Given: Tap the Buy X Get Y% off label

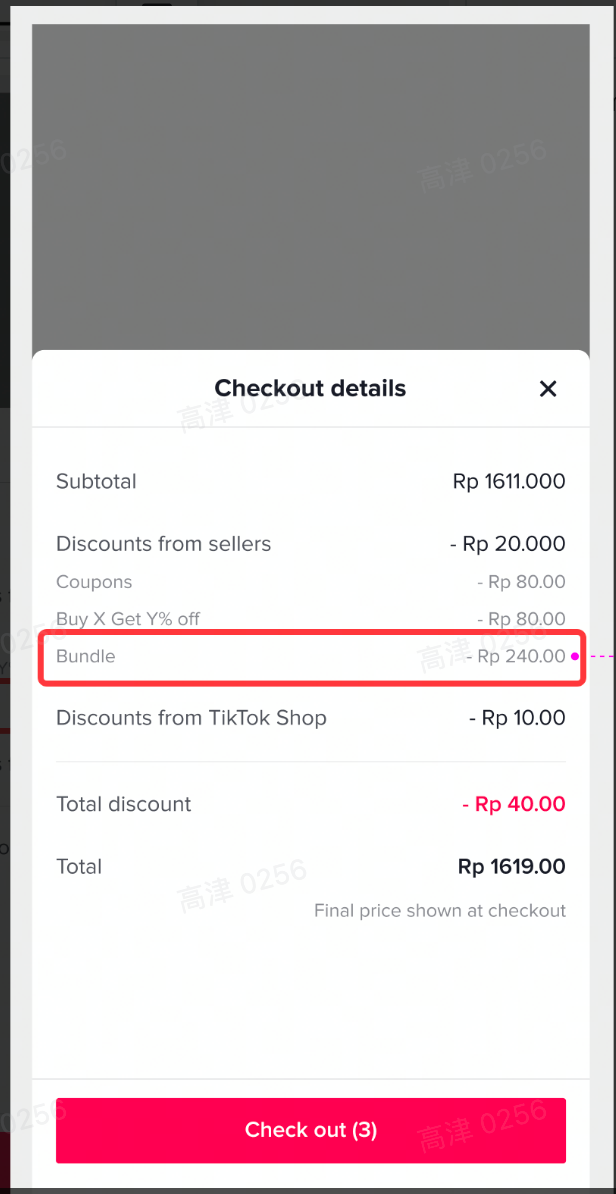Looking at the screenshot, I should coord(128,619).
